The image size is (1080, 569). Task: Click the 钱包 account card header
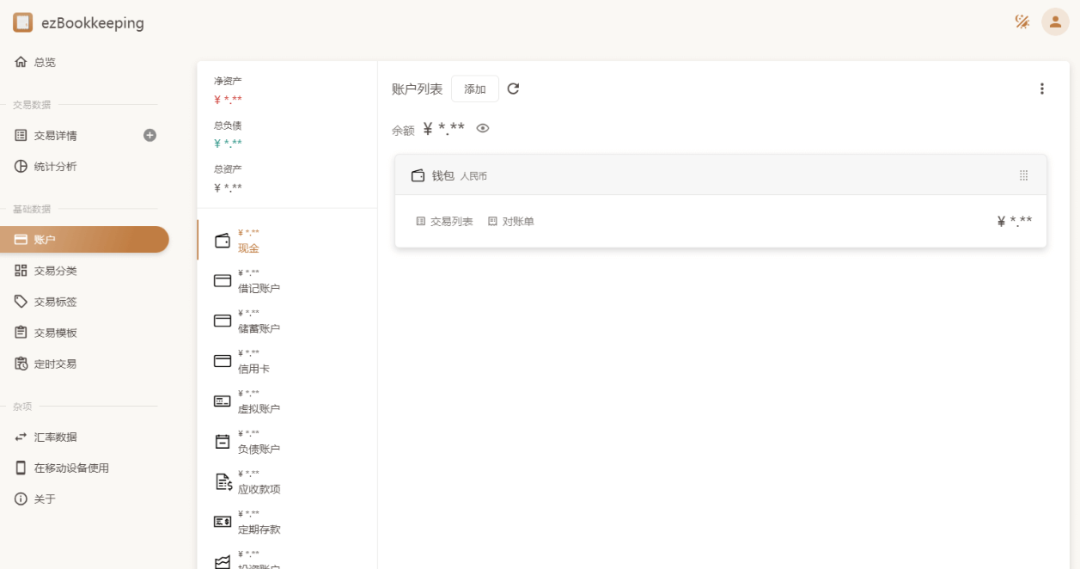point(700,175)
